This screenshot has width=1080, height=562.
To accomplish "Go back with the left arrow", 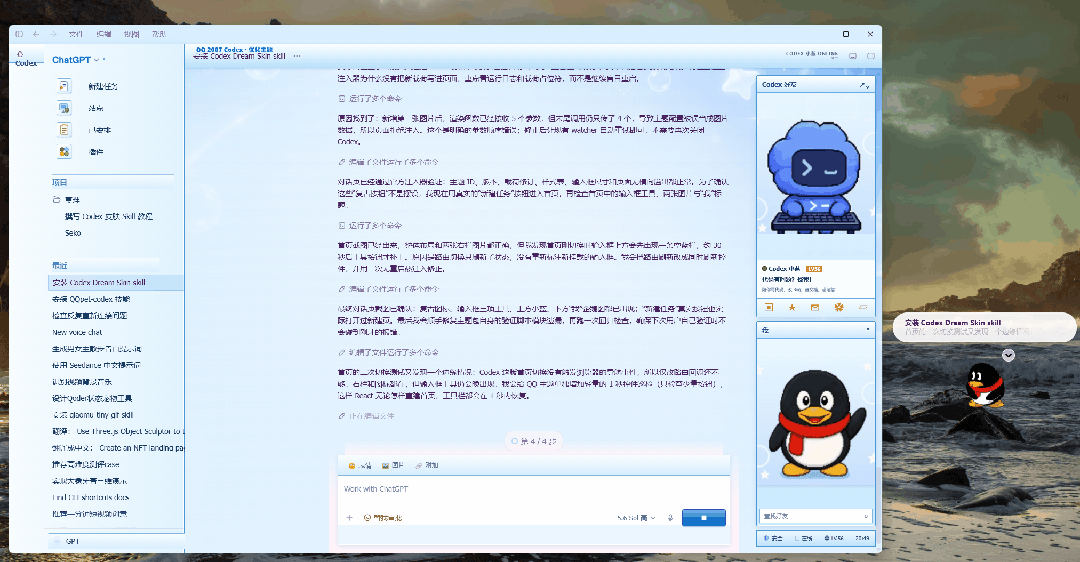I will 36,34.
